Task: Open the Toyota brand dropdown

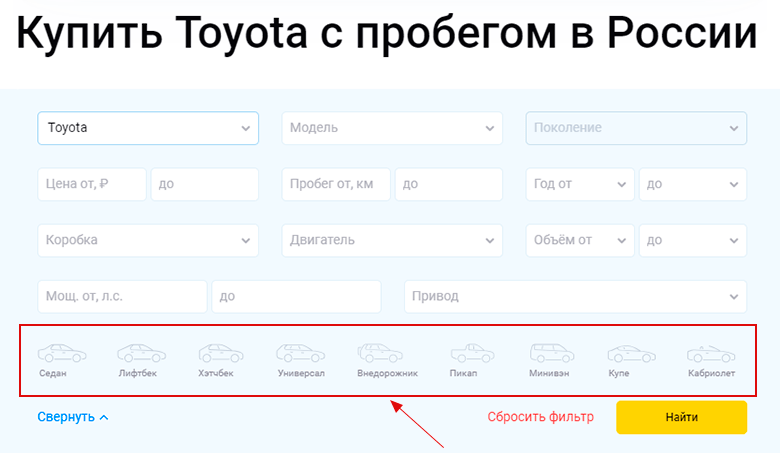Action: click(148, 128)
